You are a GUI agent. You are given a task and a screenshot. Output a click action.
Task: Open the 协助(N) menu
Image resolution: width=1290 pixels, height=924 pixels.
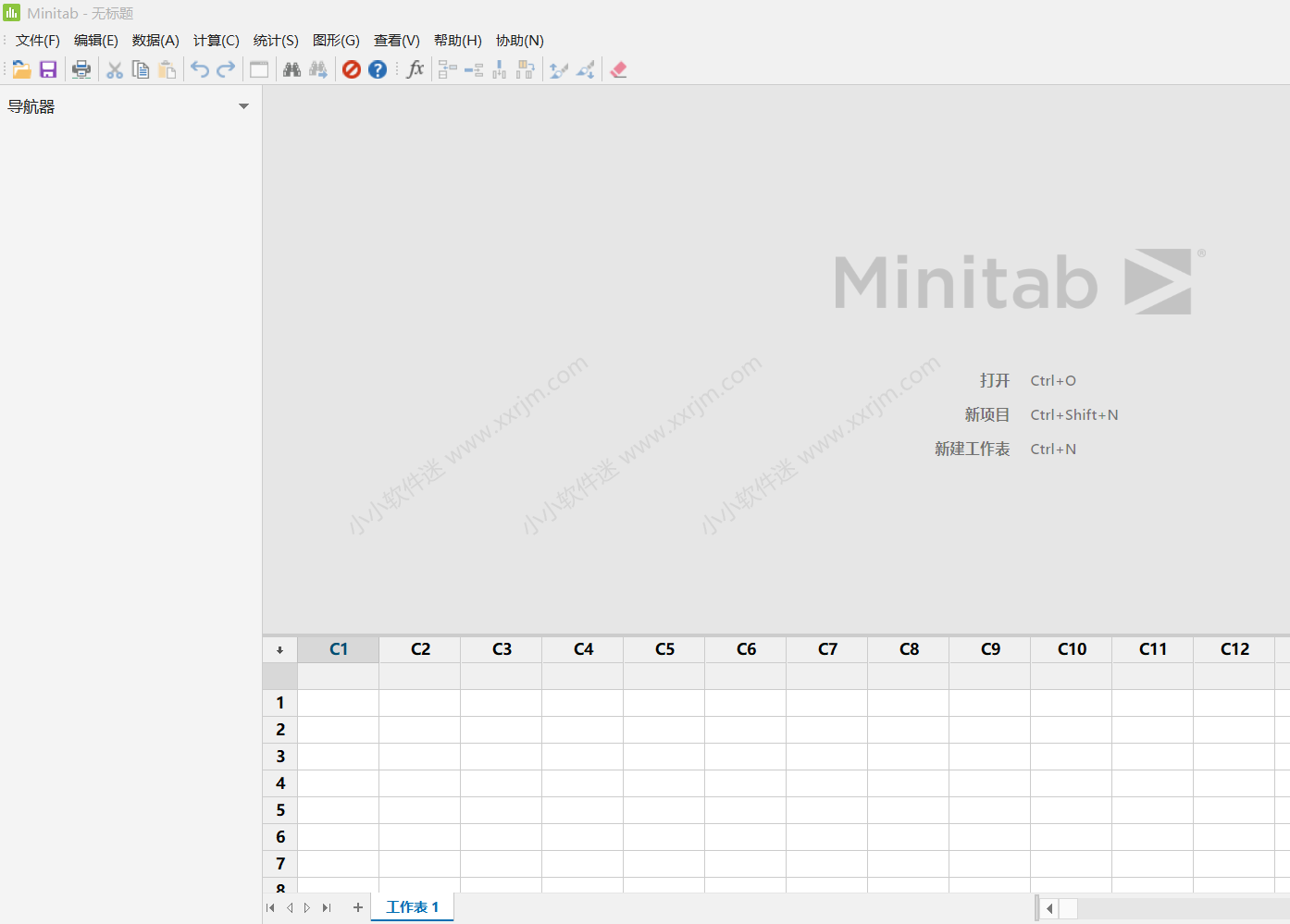[x=520, y=41]
